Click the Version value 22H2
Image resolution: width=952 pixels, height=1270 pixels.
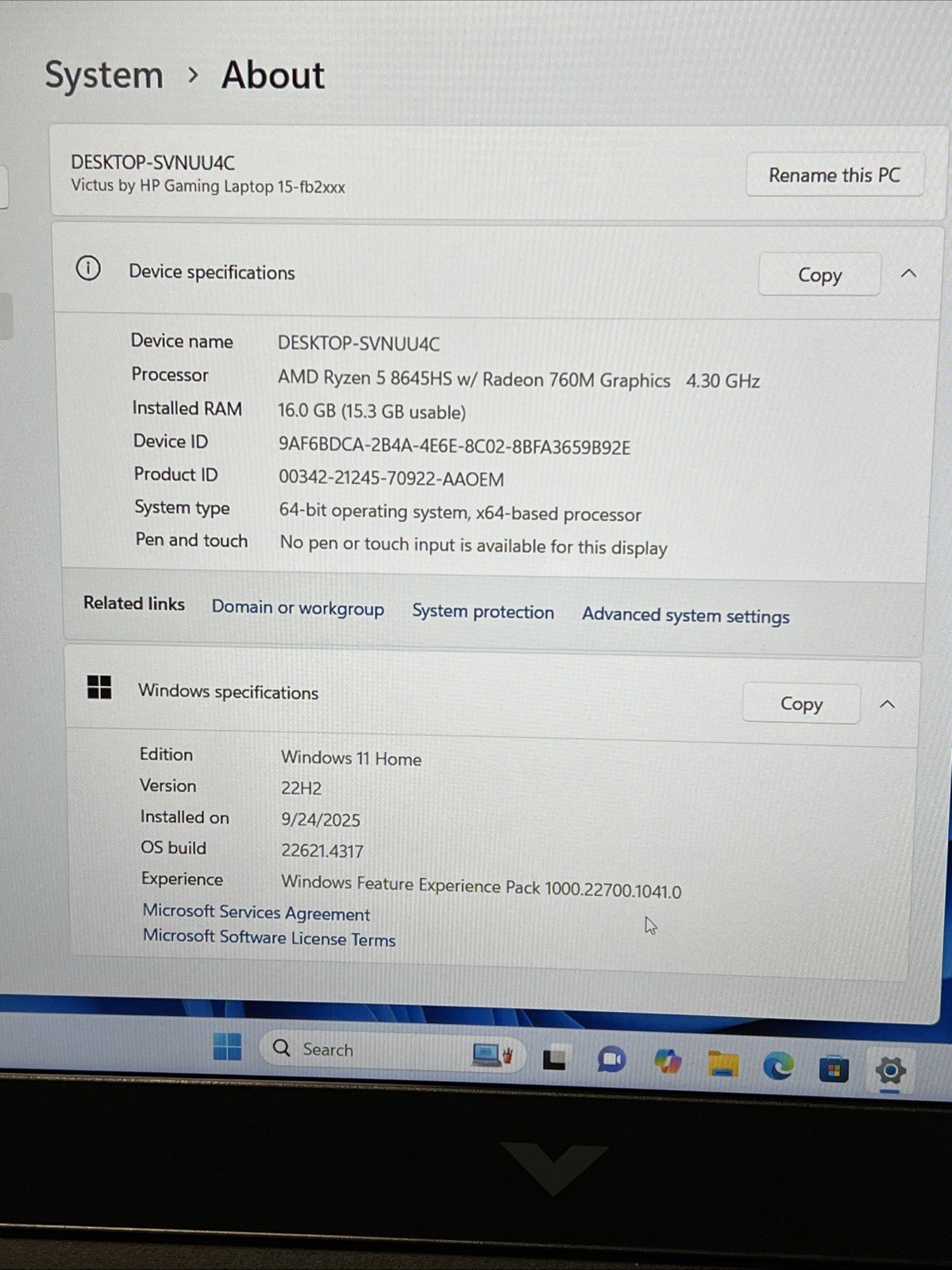(x=301, y=788)
